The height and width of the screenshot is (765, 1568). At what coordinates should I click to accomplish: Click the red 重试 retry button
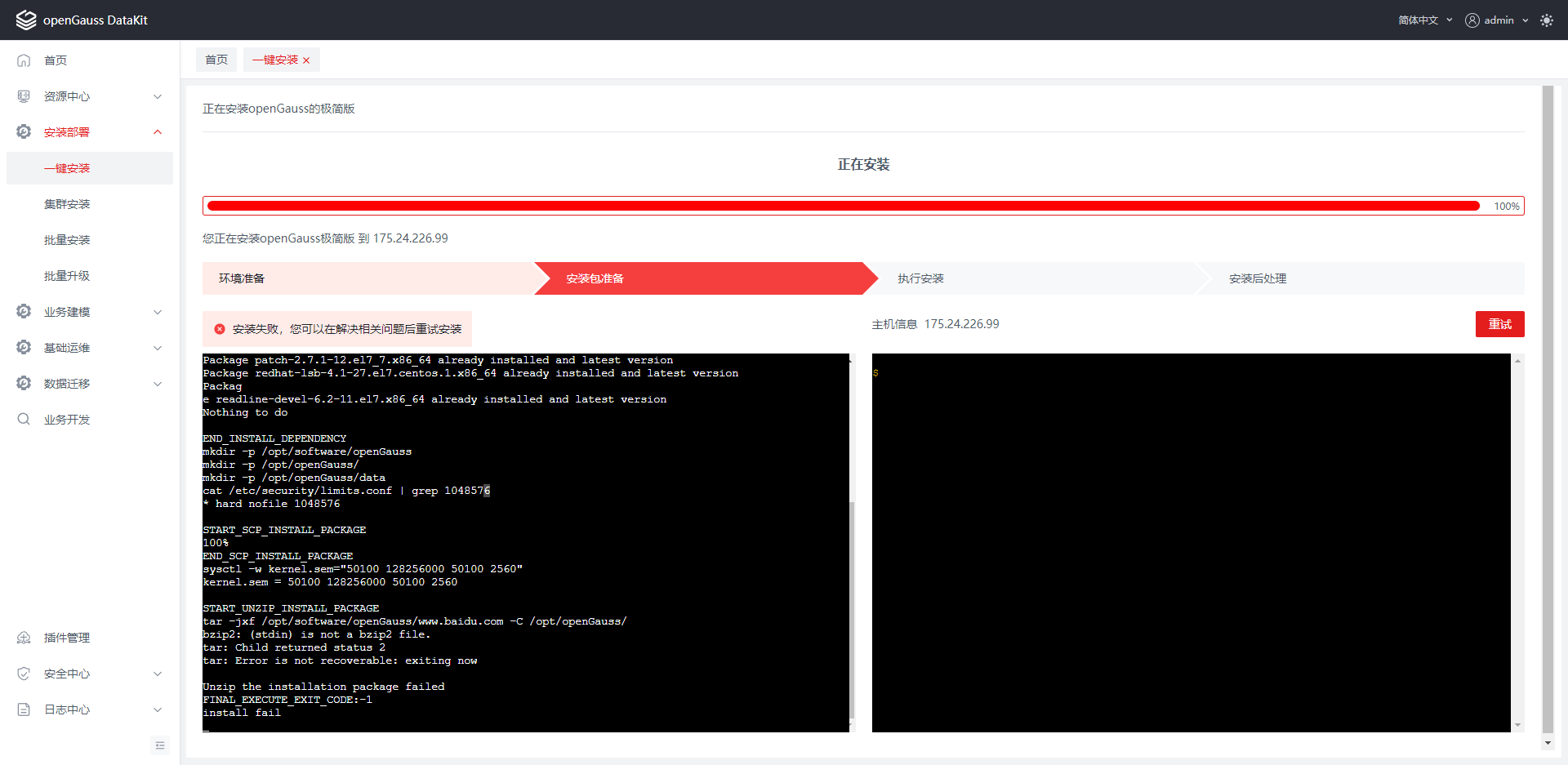[x=1499, y=324]
